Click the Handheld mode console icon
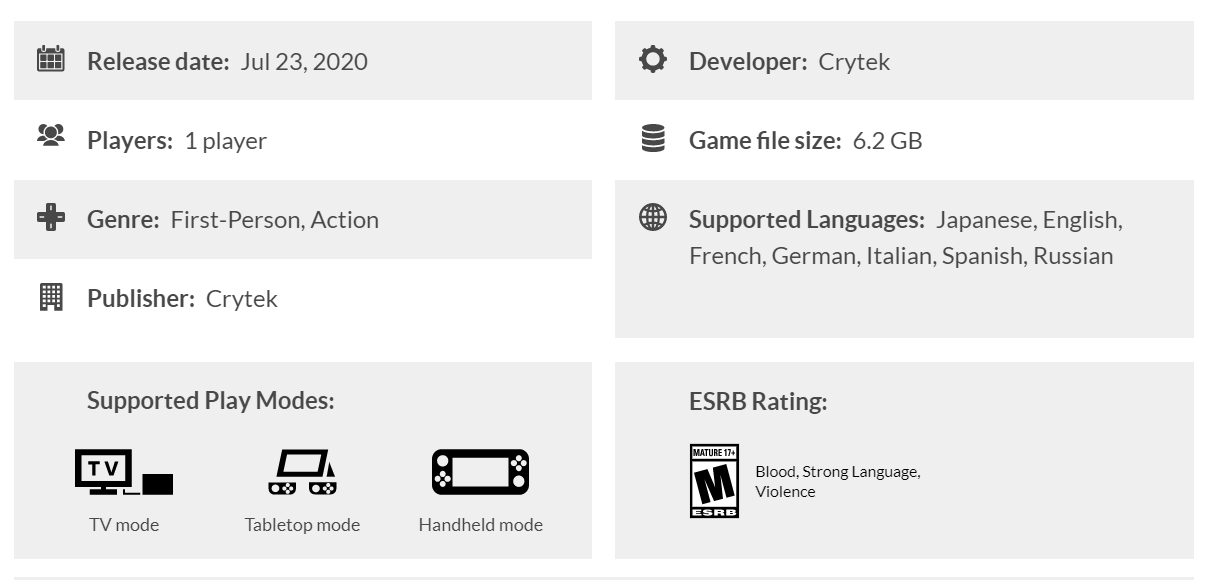Viewport: 1218px width, 580px height. 480,472
